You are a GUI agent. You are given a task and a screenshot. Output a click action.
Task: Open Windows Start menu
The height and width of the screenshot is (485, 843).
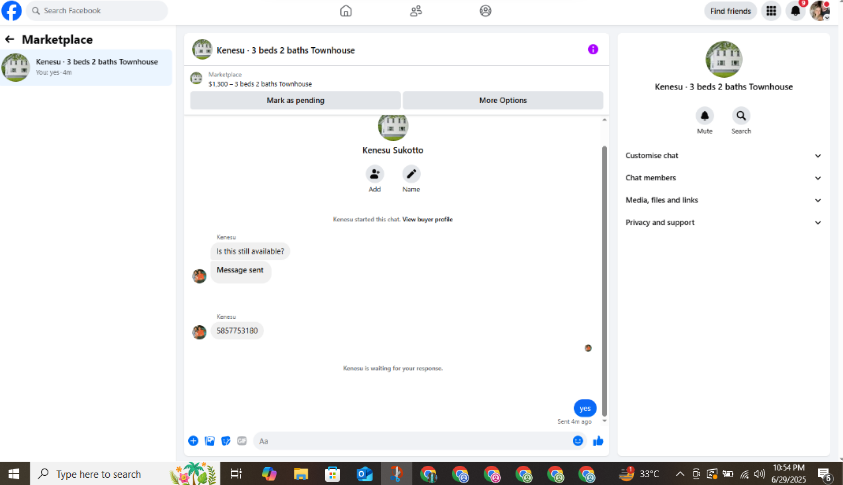(x=14, y=474)
